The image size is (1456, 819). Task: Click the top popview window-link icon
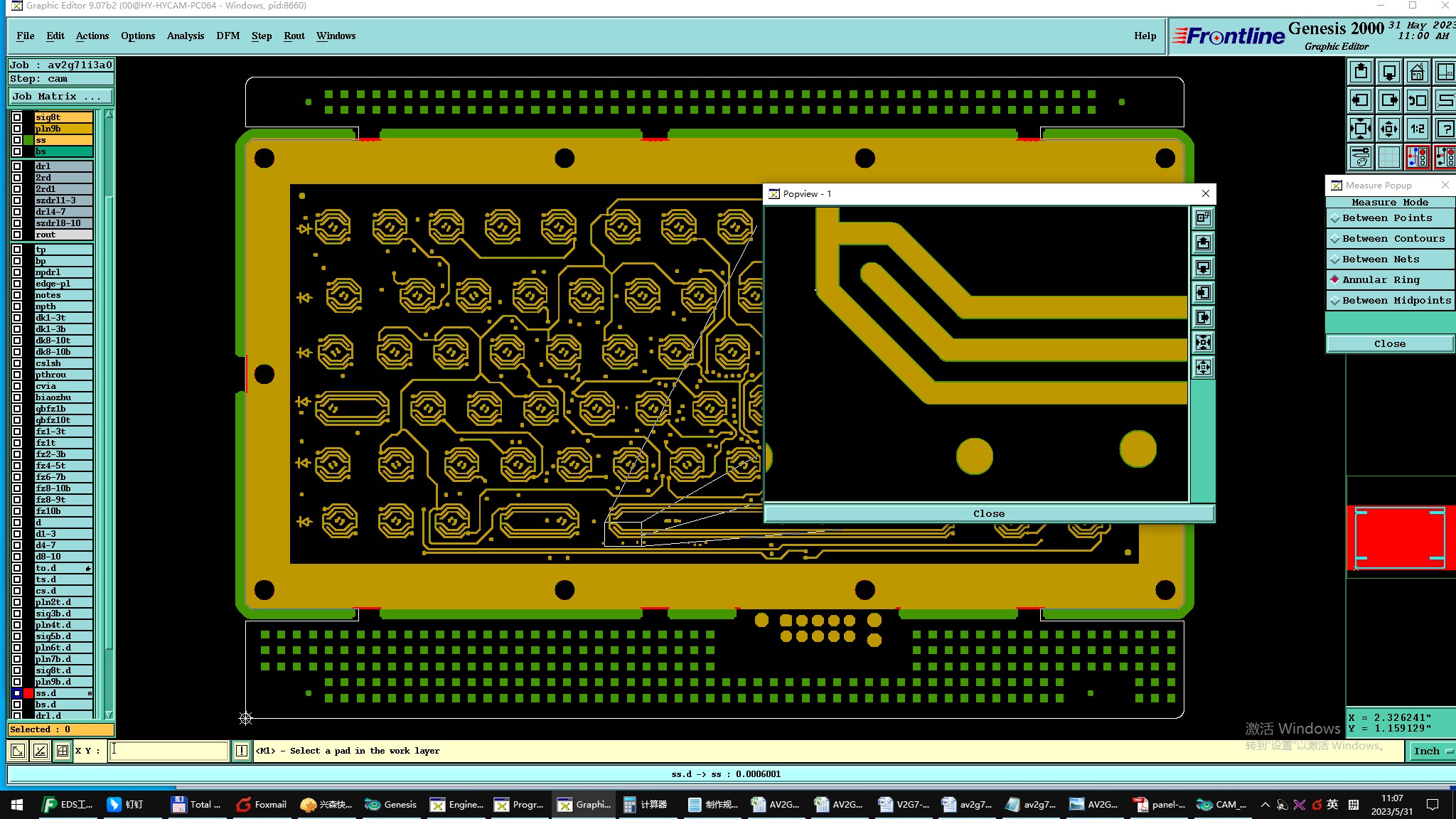coord(1203,218)
